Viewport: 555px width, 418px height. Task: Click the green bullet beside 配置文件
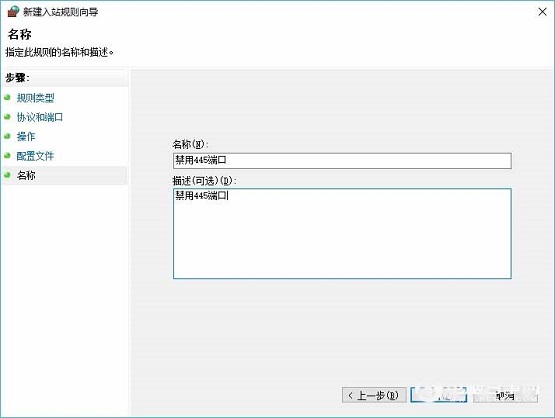[7, 155]
